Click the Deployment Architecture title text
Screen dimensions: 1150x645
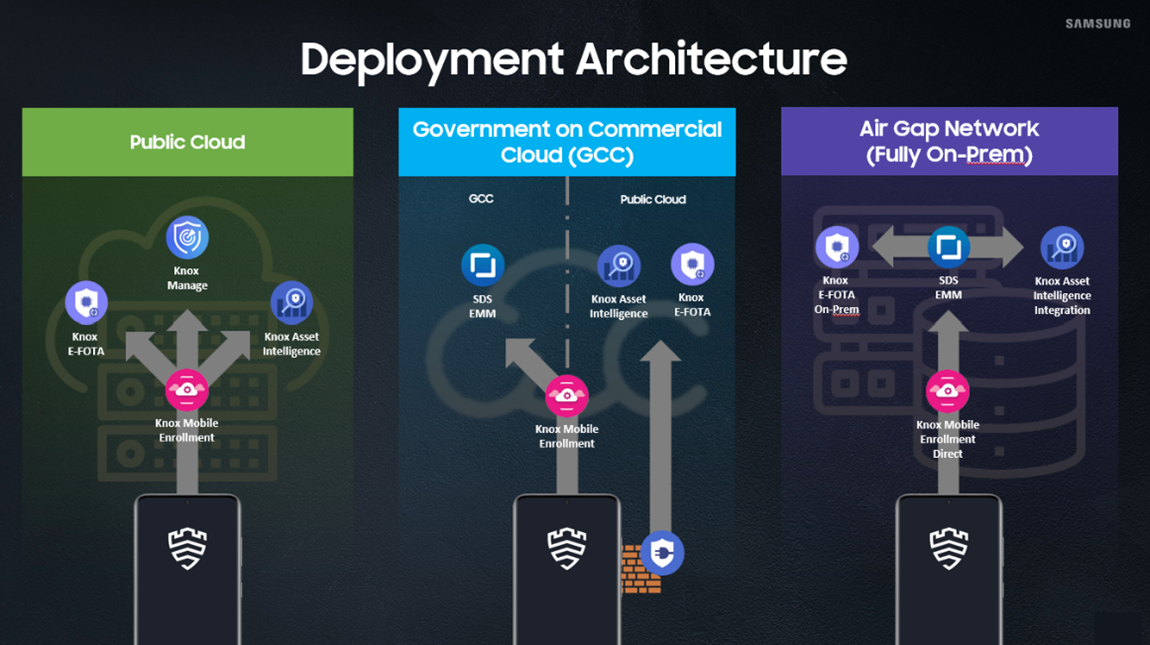tap(574, 60)
